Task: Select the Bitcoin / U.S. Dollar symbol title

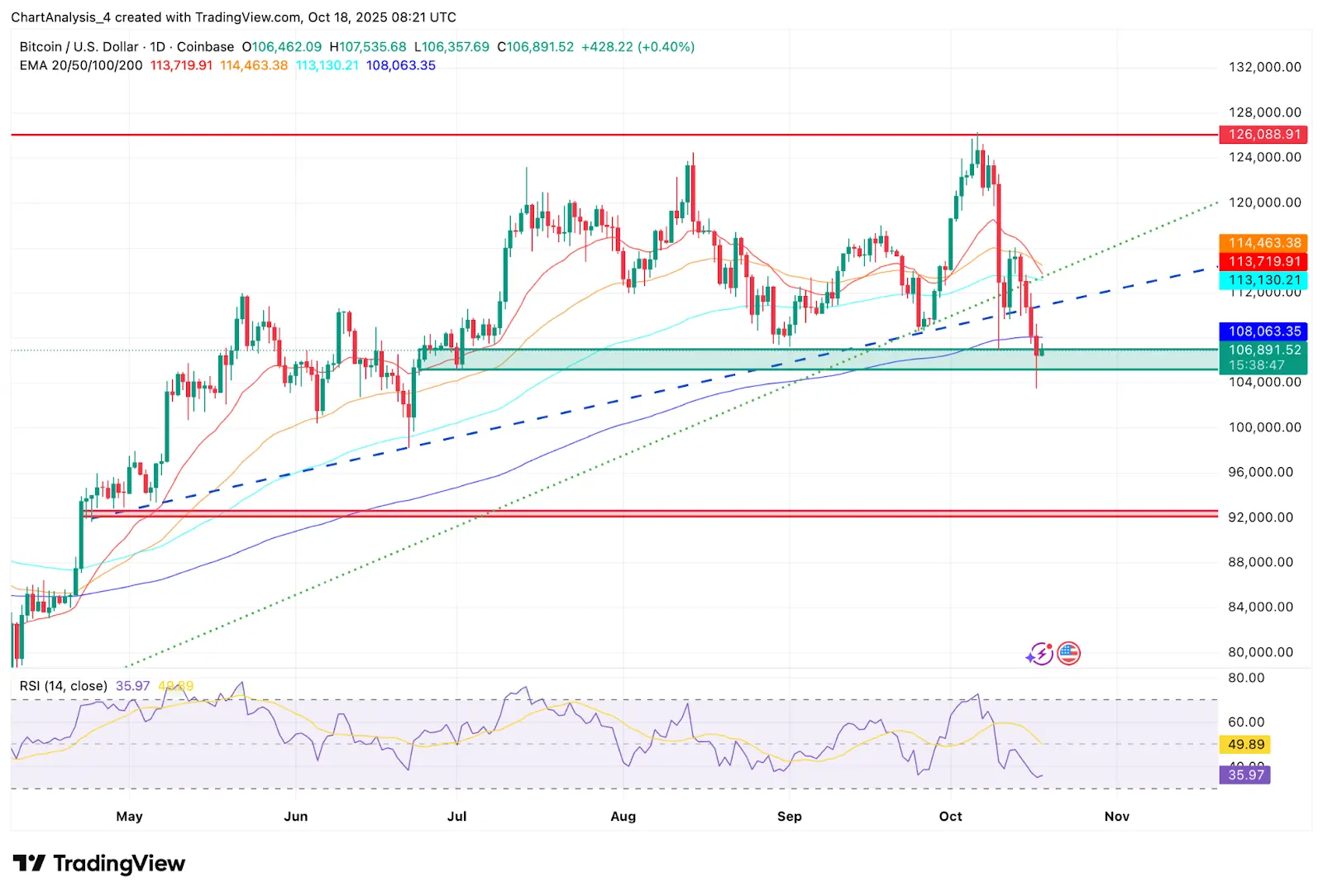Action: [79, 47]
